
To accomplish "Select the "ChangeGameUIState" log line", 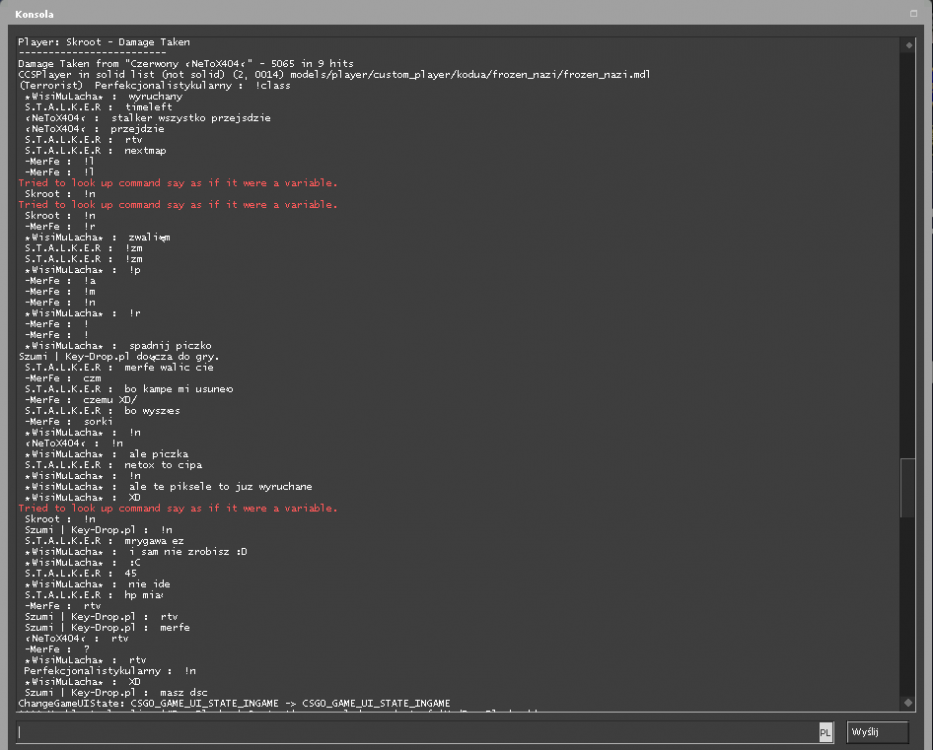I will pos(234,704).
